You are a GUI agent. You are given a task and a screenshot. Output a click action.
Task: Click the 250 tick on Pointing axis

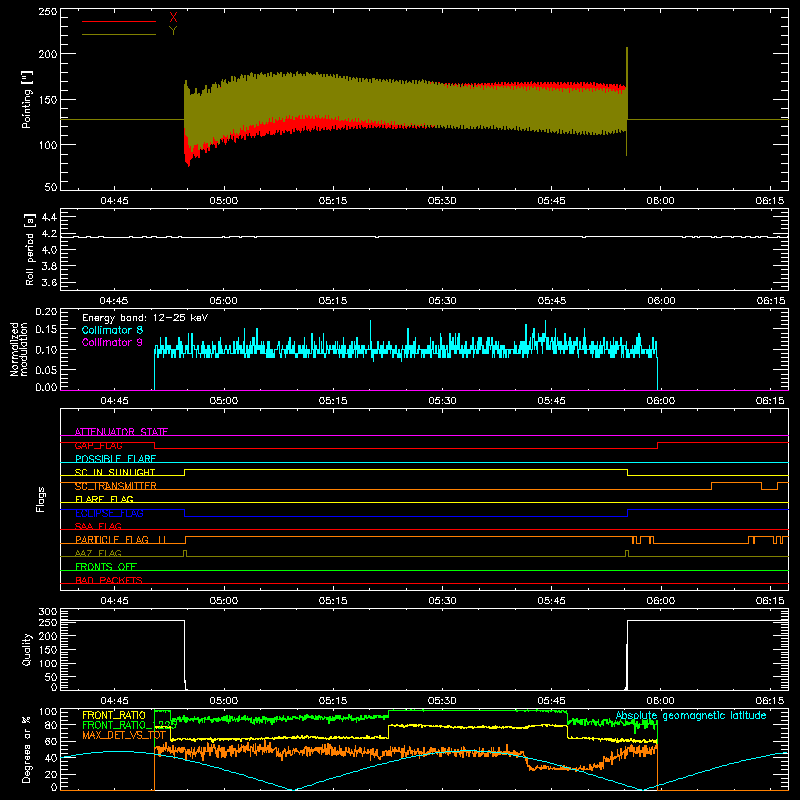pos(48,12)
